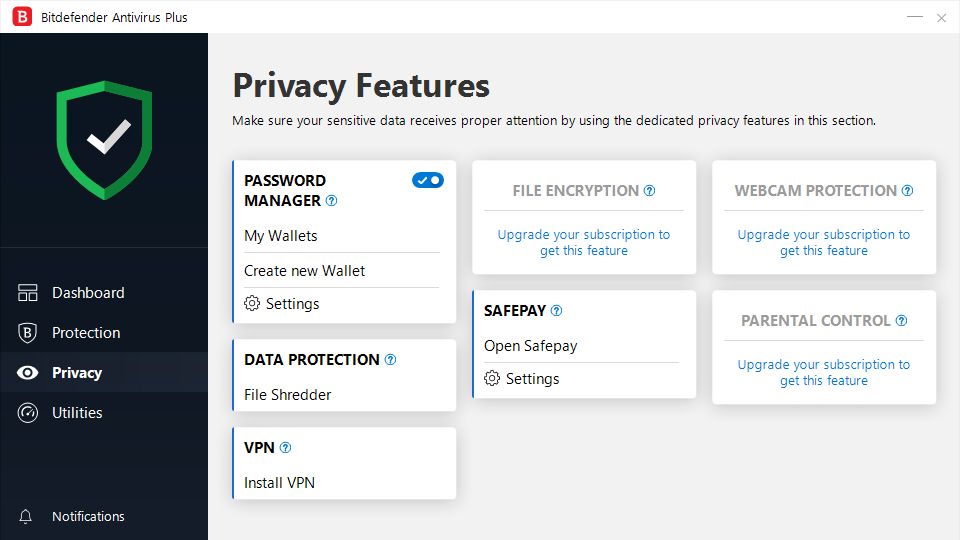Click help icon next to Webcam Protection
This screenshot has height=540, width=960.
click(907, 191)
